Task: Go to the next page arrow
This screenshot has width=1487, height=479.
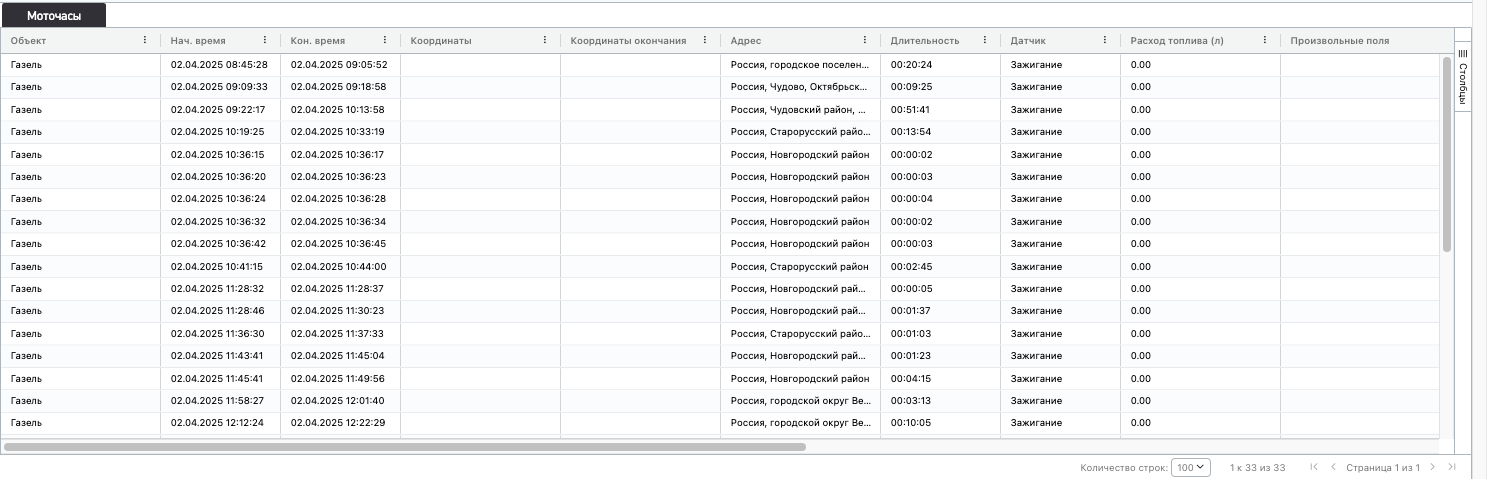Action: pos(1433,467)
